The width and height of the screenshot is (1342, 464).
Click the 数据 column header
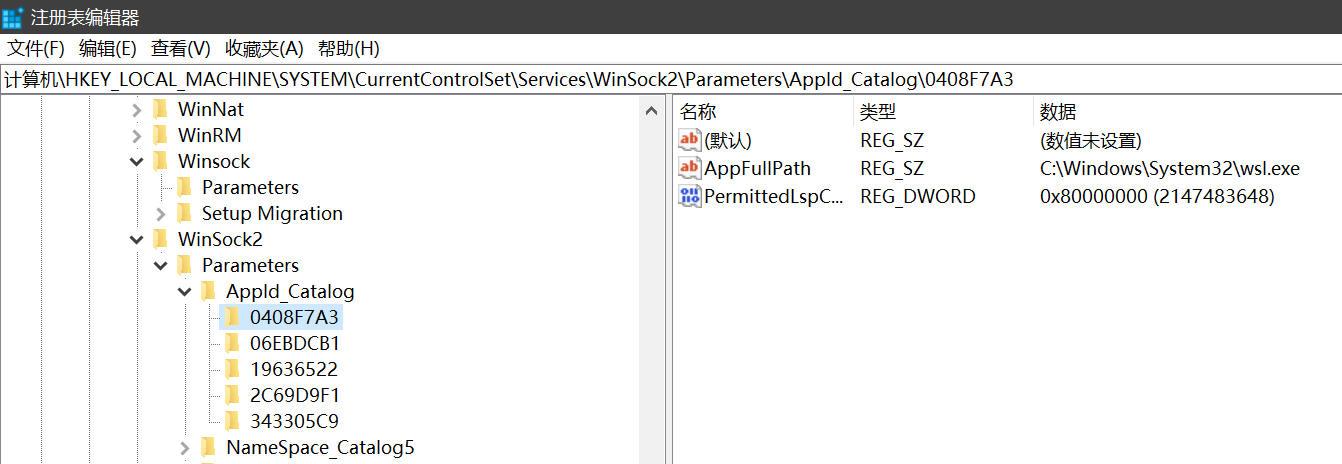(x=1058, y=111)
